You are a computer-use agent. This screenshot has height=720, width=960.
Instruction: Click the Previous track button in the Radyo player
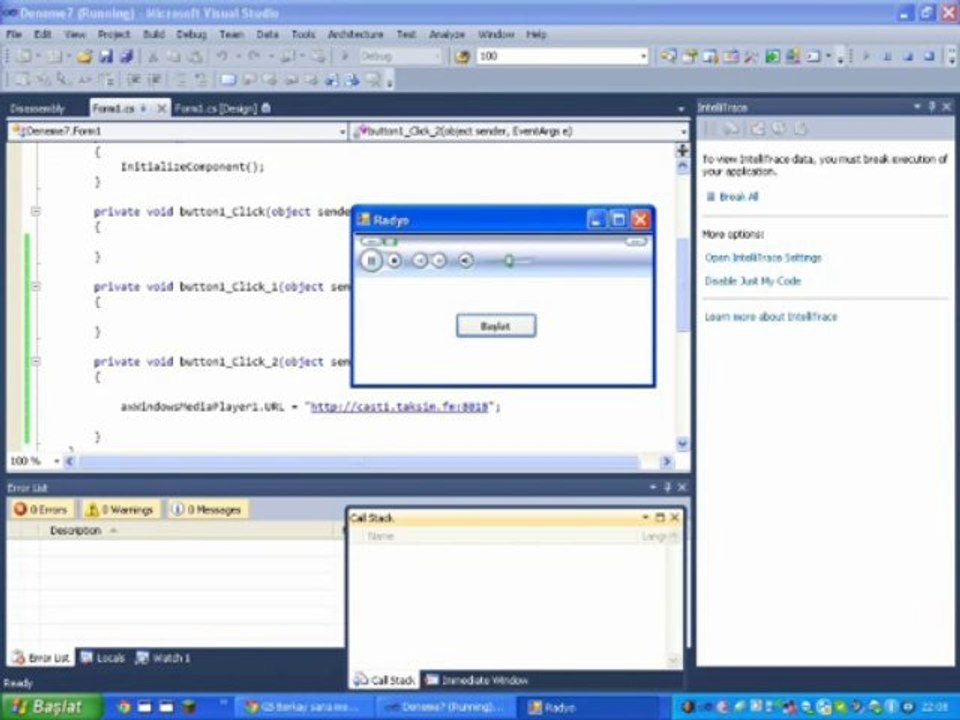pos(419,261)
